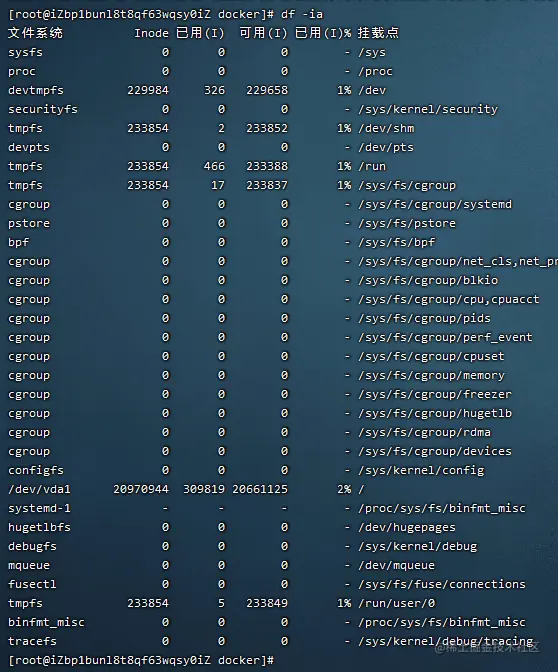This screenshot has height=672, width=558.
Task: Click 'binfmt_misc' filesystem name
Action: [x=46, y=622]
